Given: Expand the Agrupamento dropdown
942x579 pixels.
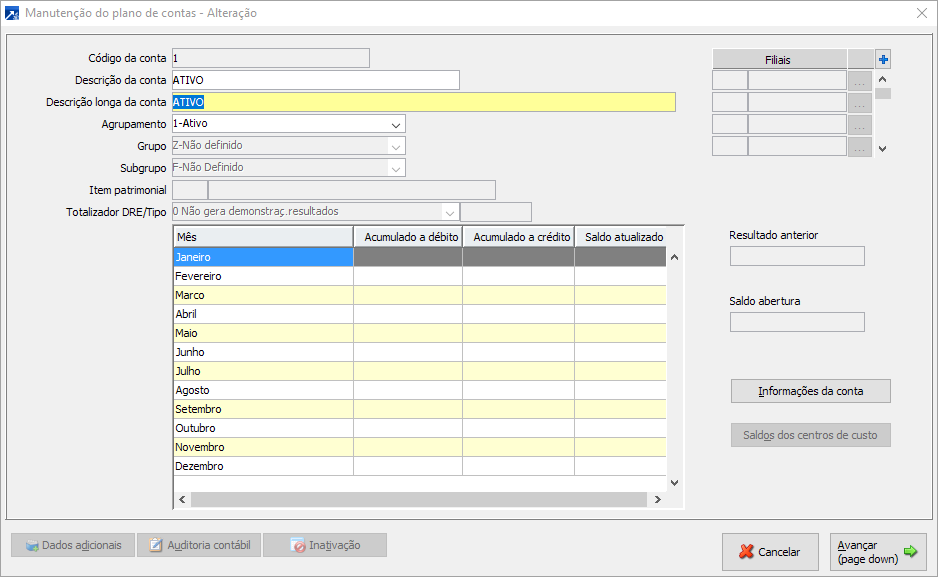Looking at the screenshot, I should click(x=397, y=124).
